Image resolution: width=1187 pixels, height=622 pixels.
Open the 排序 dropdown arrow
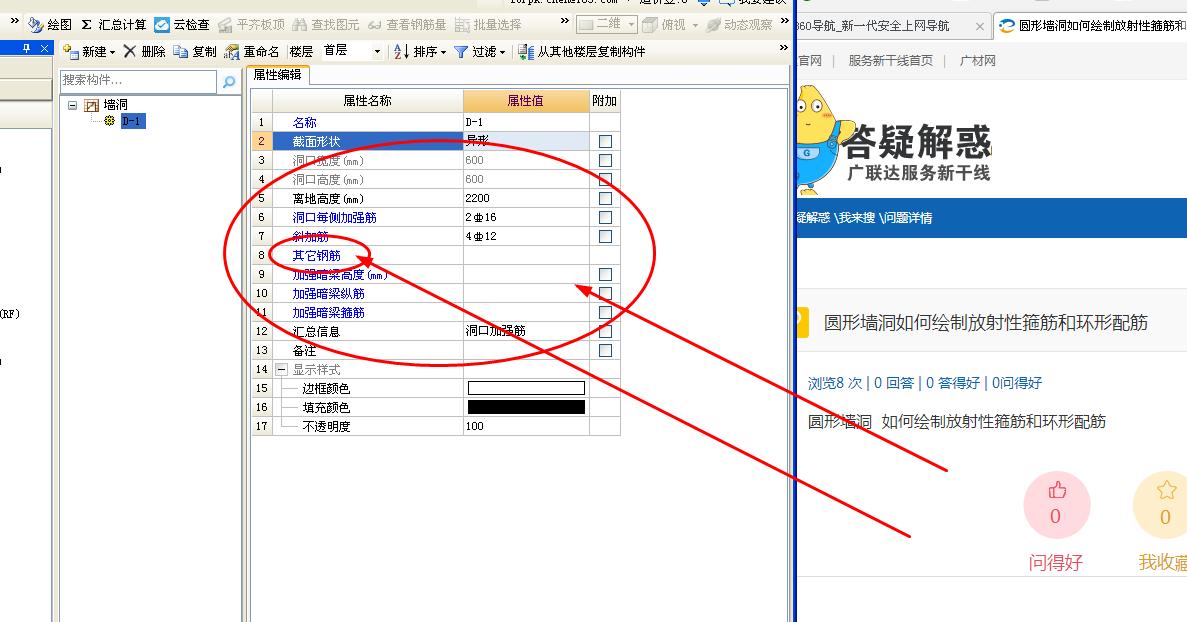point(443,52)
